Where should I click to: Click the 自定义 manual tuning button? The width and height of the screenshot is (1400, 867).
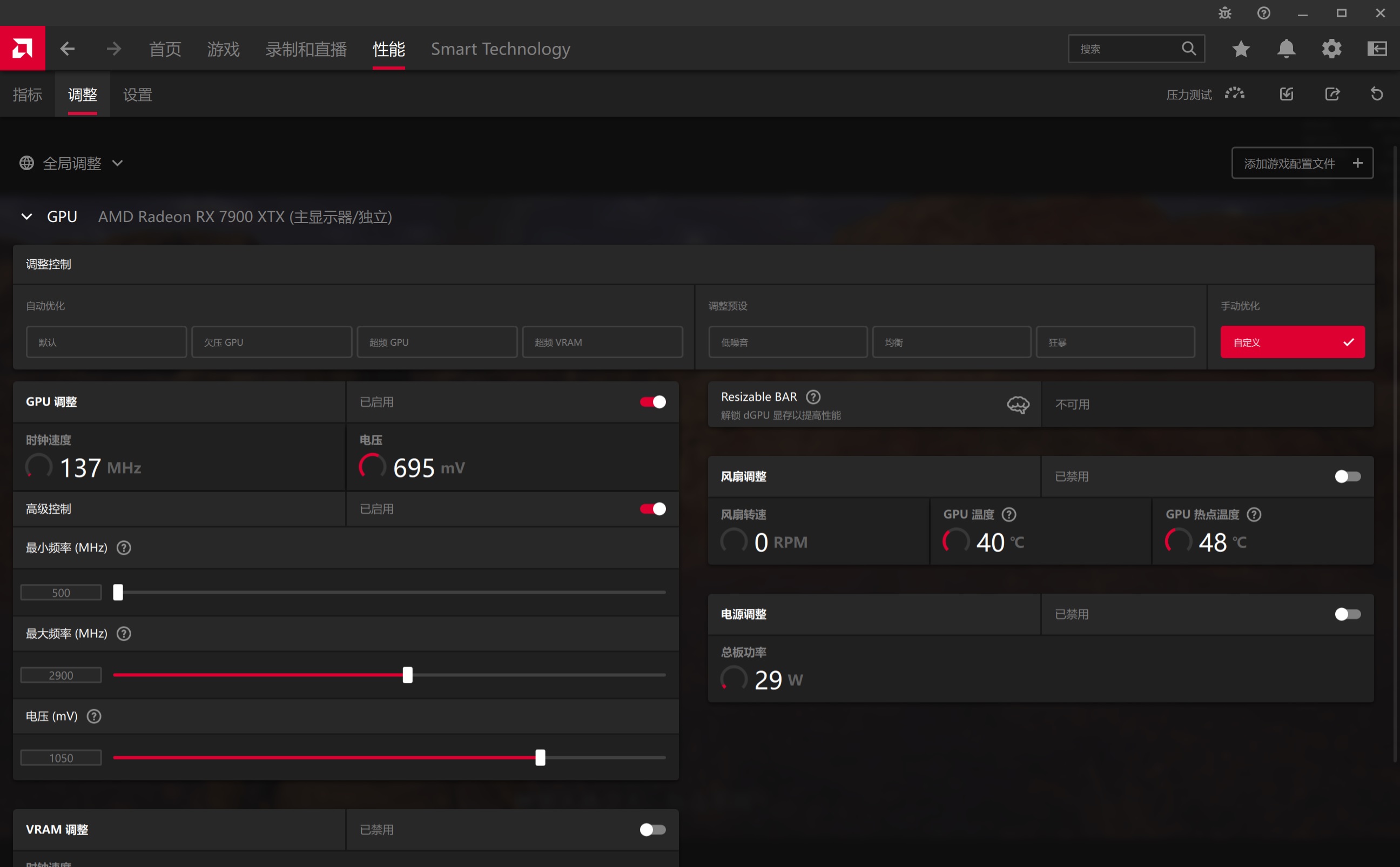coord(1293,342)
